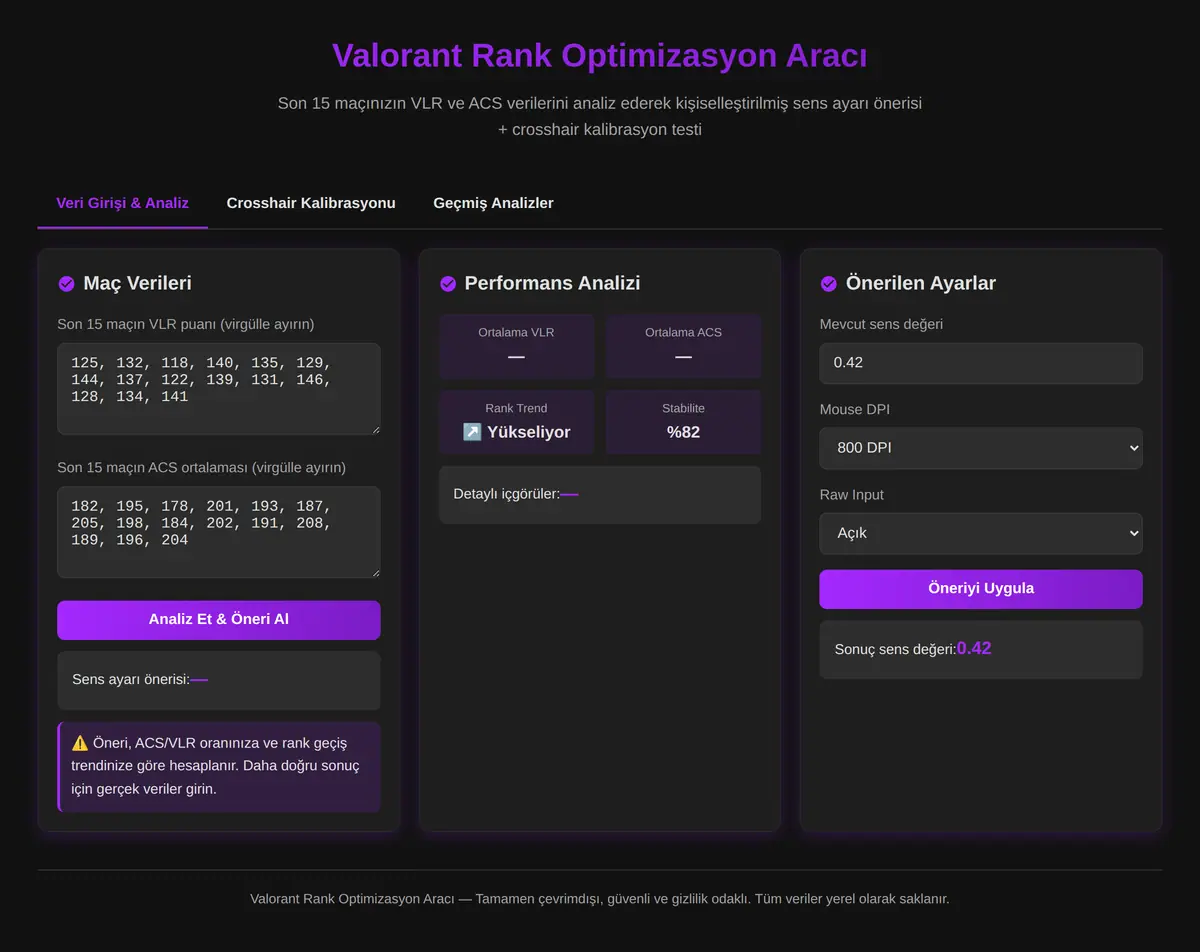Click the checkmark icon beside Önerilen Ayarlar
This screenshot has height=952, width=1200.
click(828, 284)
